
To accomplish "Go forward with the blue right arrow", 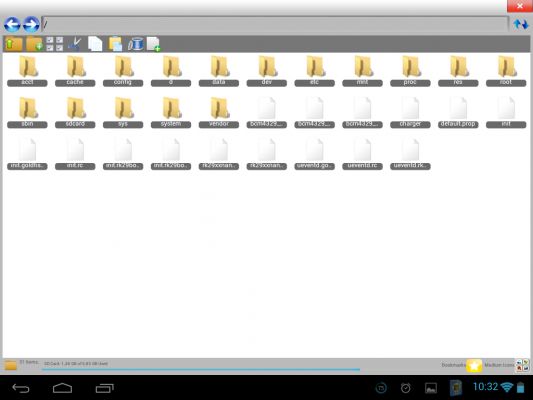I will point(31,24).
